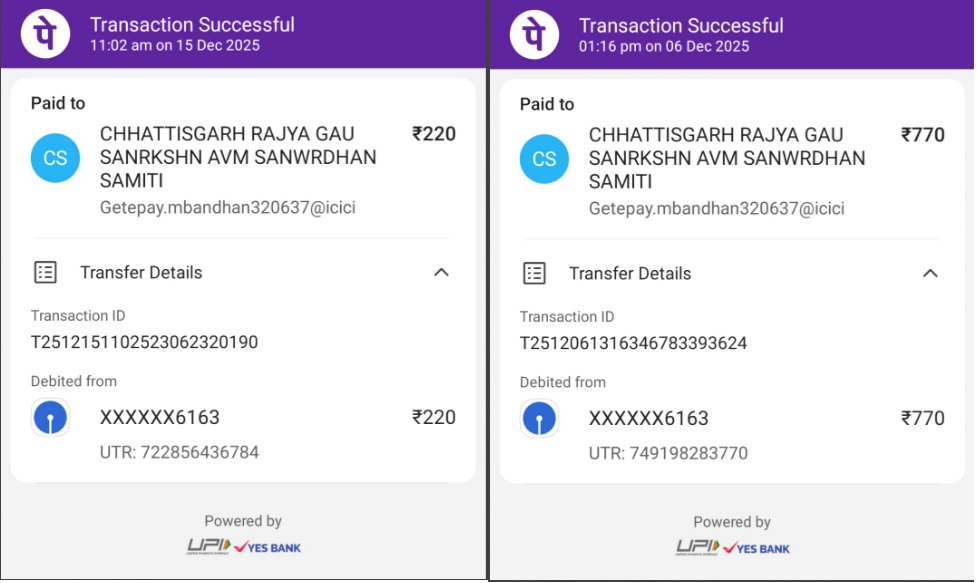This screenshot has width=978, height=583.
Task: Click Transfer Details heading in 15 Dec receipt
Action: point(141,272)
